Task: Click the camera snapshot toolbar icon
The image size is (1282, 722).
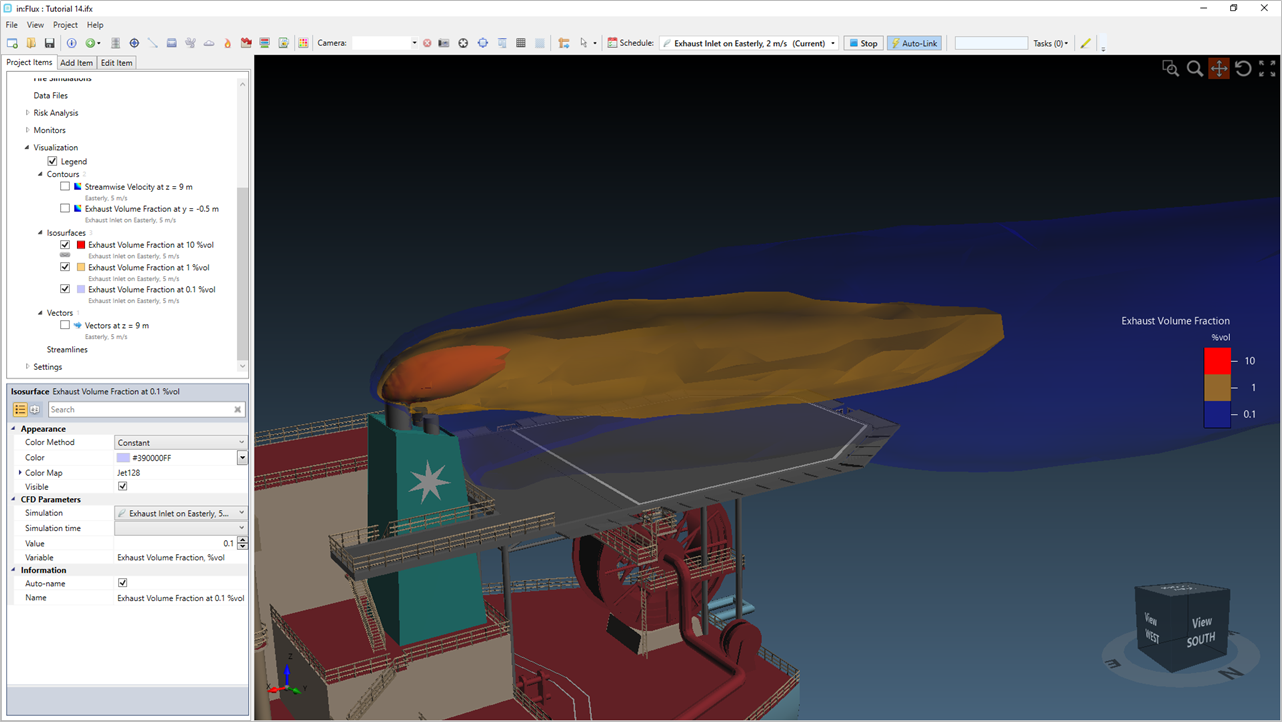Action: click(x=444, y=43)
